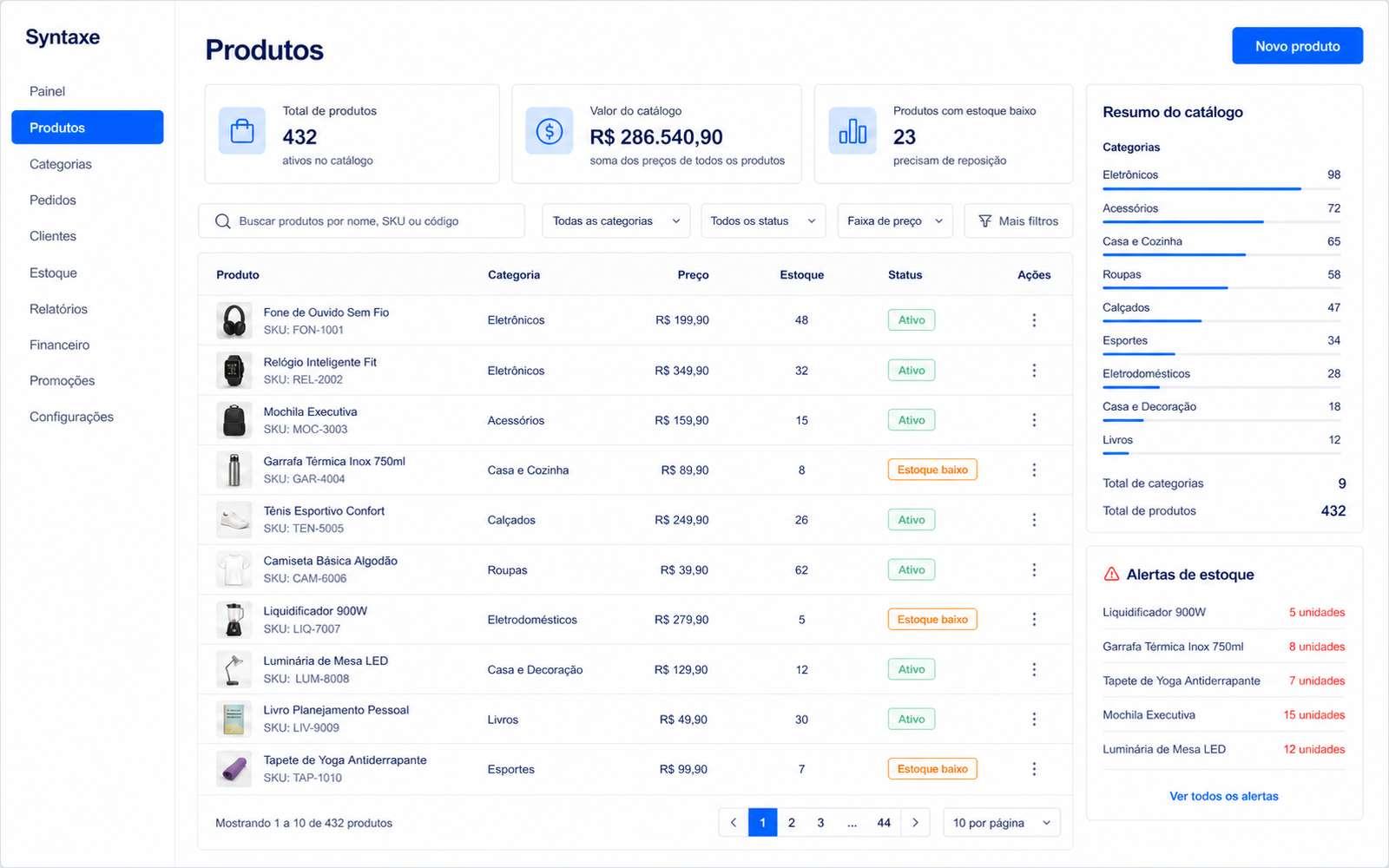Click the search magnifier icon

tap(222, 221)
